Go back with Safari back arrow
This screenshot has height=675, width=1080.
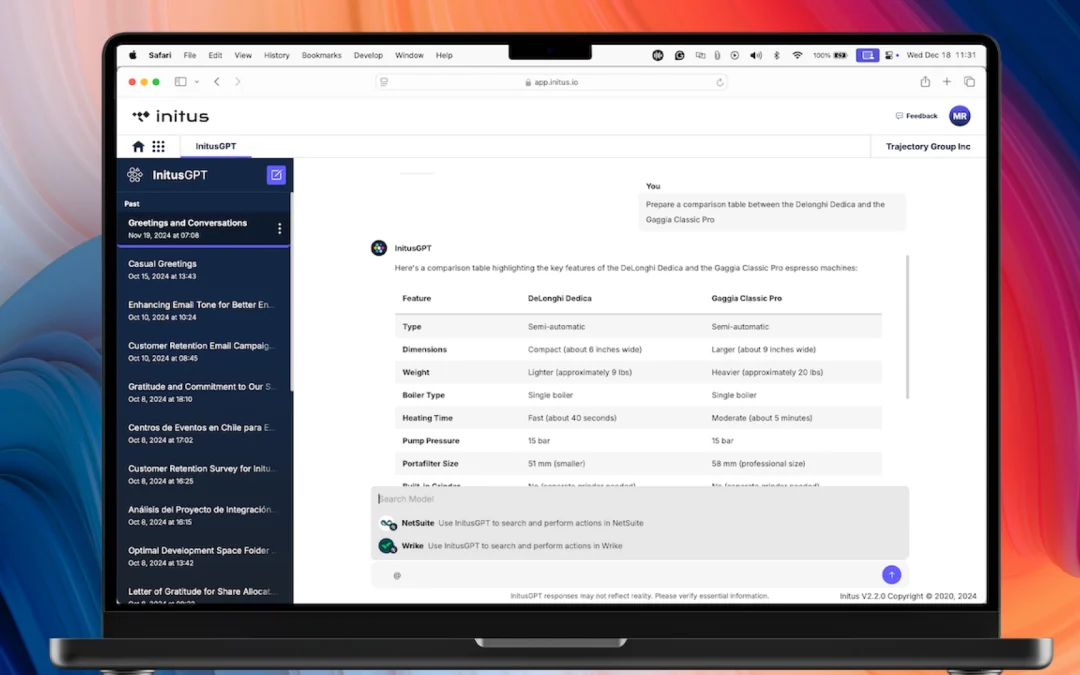coord(217,81)
